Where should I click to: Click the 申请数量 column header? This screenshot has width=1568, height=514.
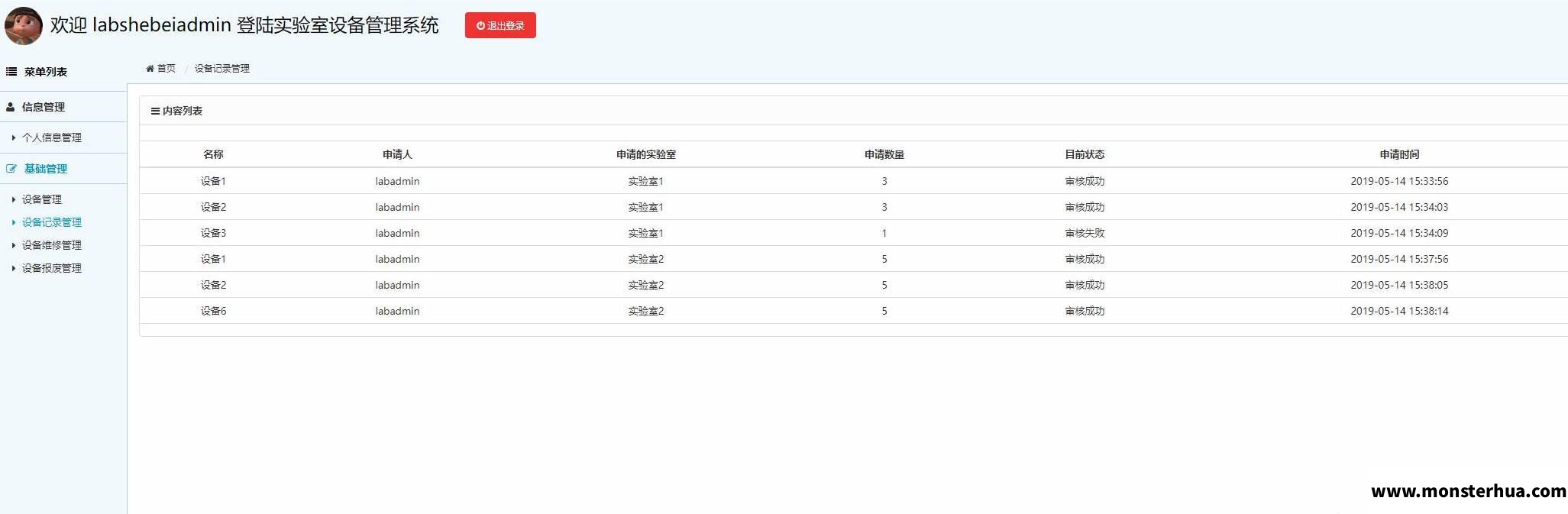pos(884,154)
